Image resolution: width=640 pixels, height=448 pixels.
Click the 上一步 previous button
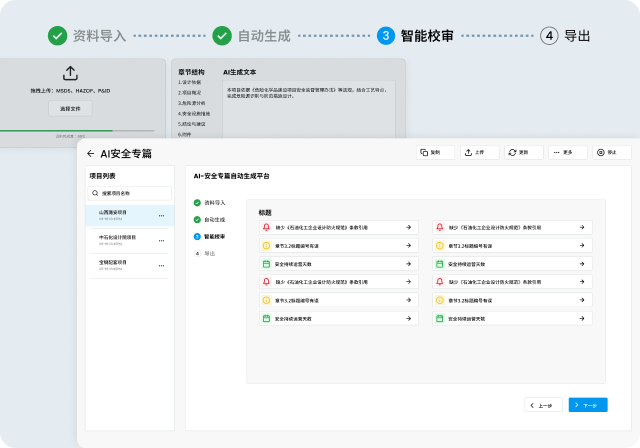[x=543, y=405]
